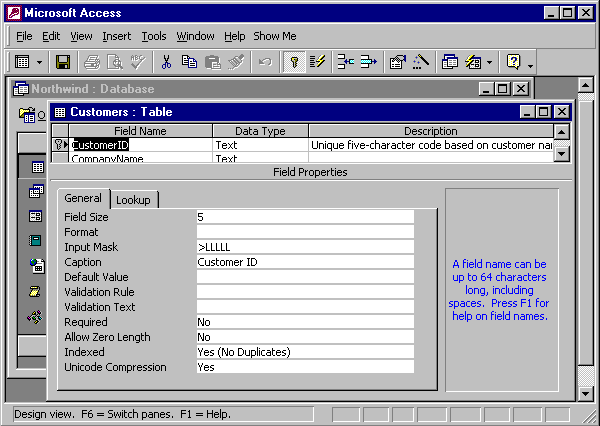This screenshot has height=426, width=600.
Task: Click the Datasheet View toolbar button
Action: pos(22,62)
